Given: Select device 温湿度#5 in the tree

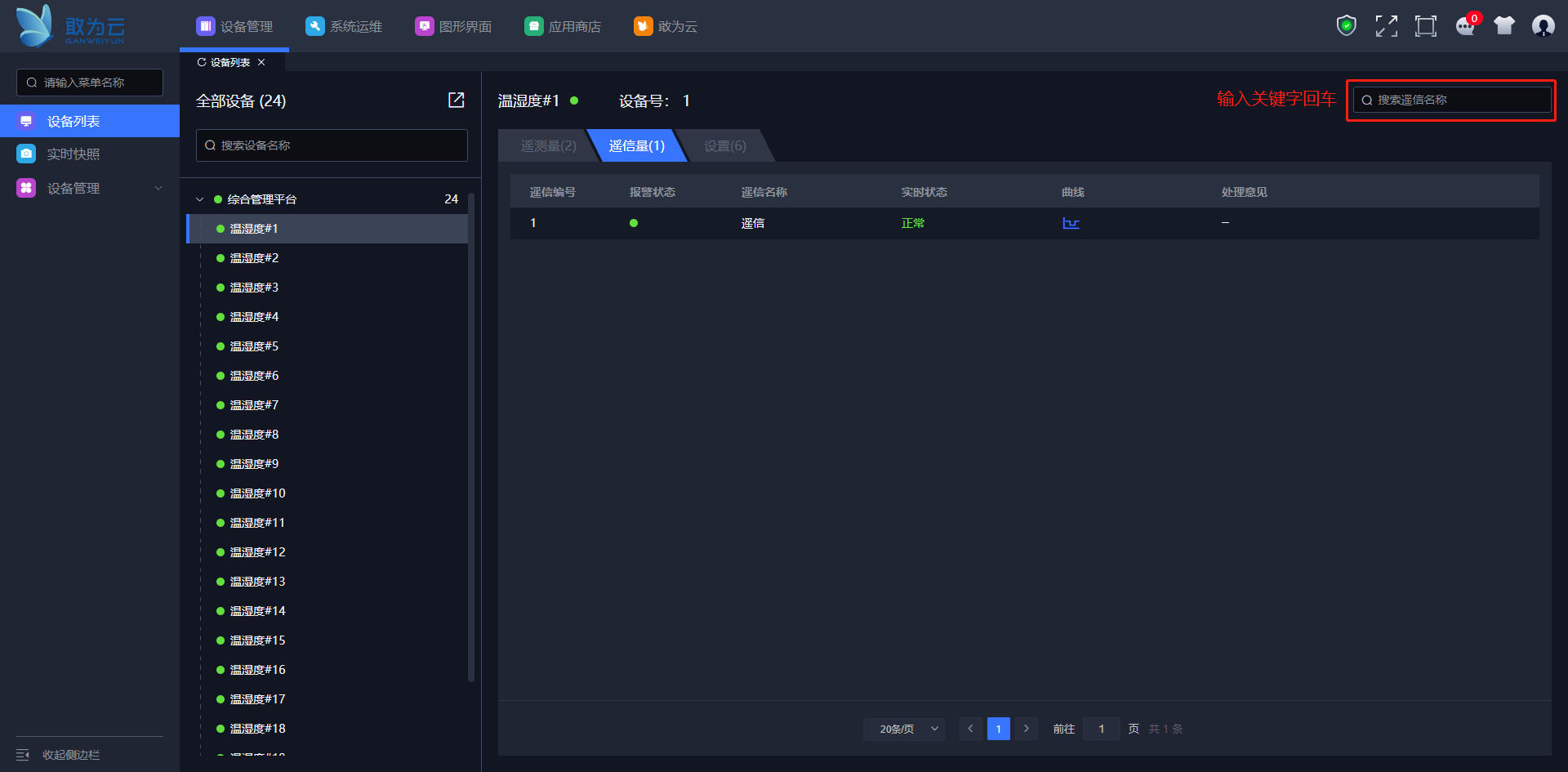Looking at the screenshot, I should click(x=254, y=346).
